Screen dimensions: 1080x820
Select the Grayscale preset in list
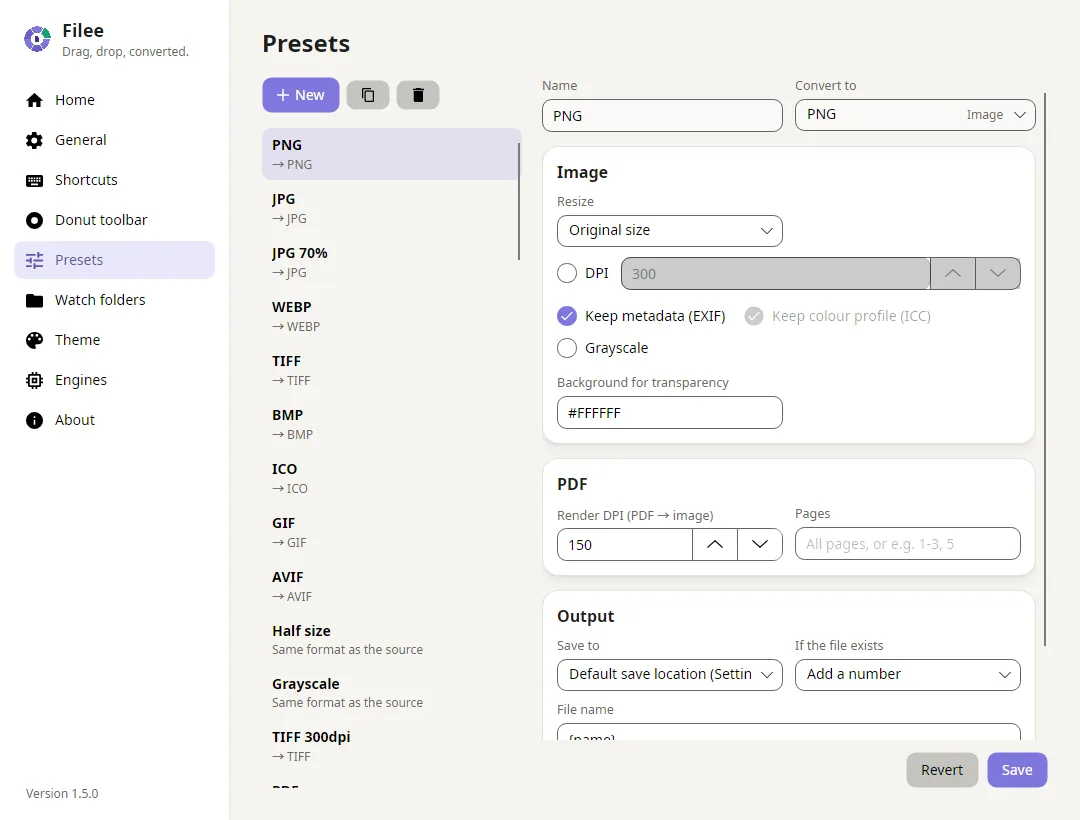click(391, 693)
